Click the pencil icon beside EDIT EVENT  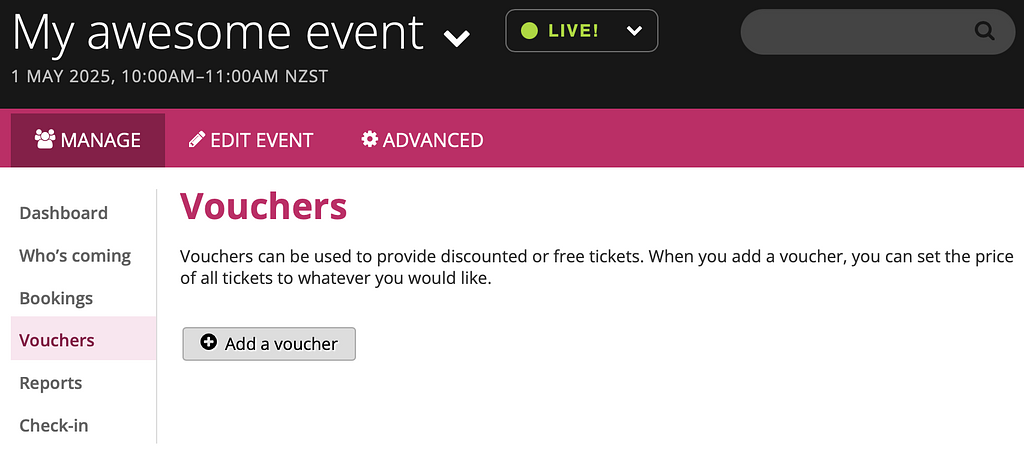(x=197, y=140)
